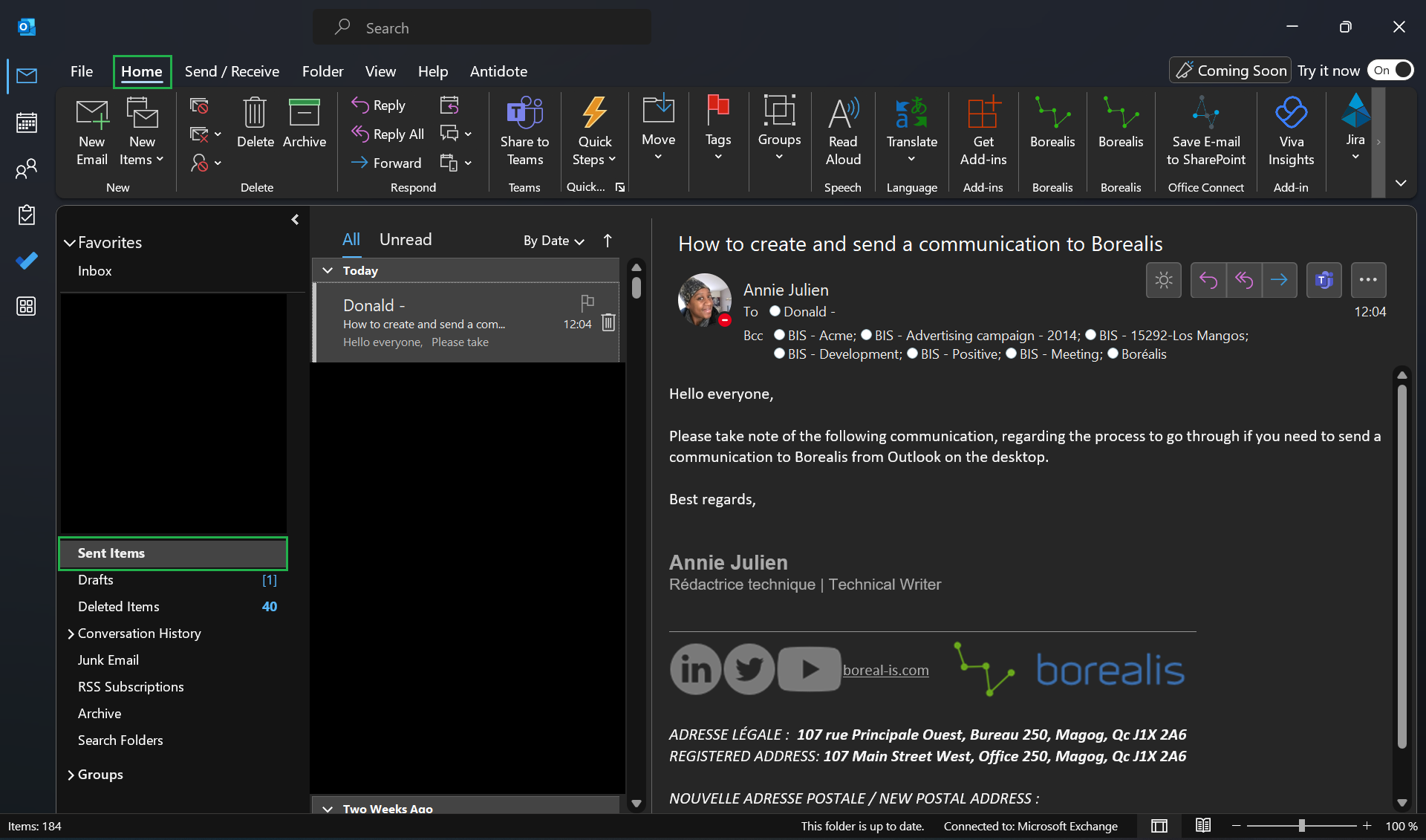Click the first Borealis add-in icon
Screen dimensions: 1426x840
pos(1052,123)
